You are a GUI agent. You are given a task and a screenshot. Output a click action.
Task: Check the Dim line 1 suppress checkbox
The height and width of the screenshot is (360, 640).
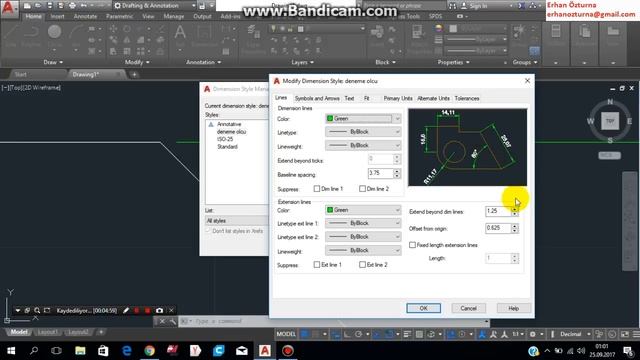pos(317,189)
